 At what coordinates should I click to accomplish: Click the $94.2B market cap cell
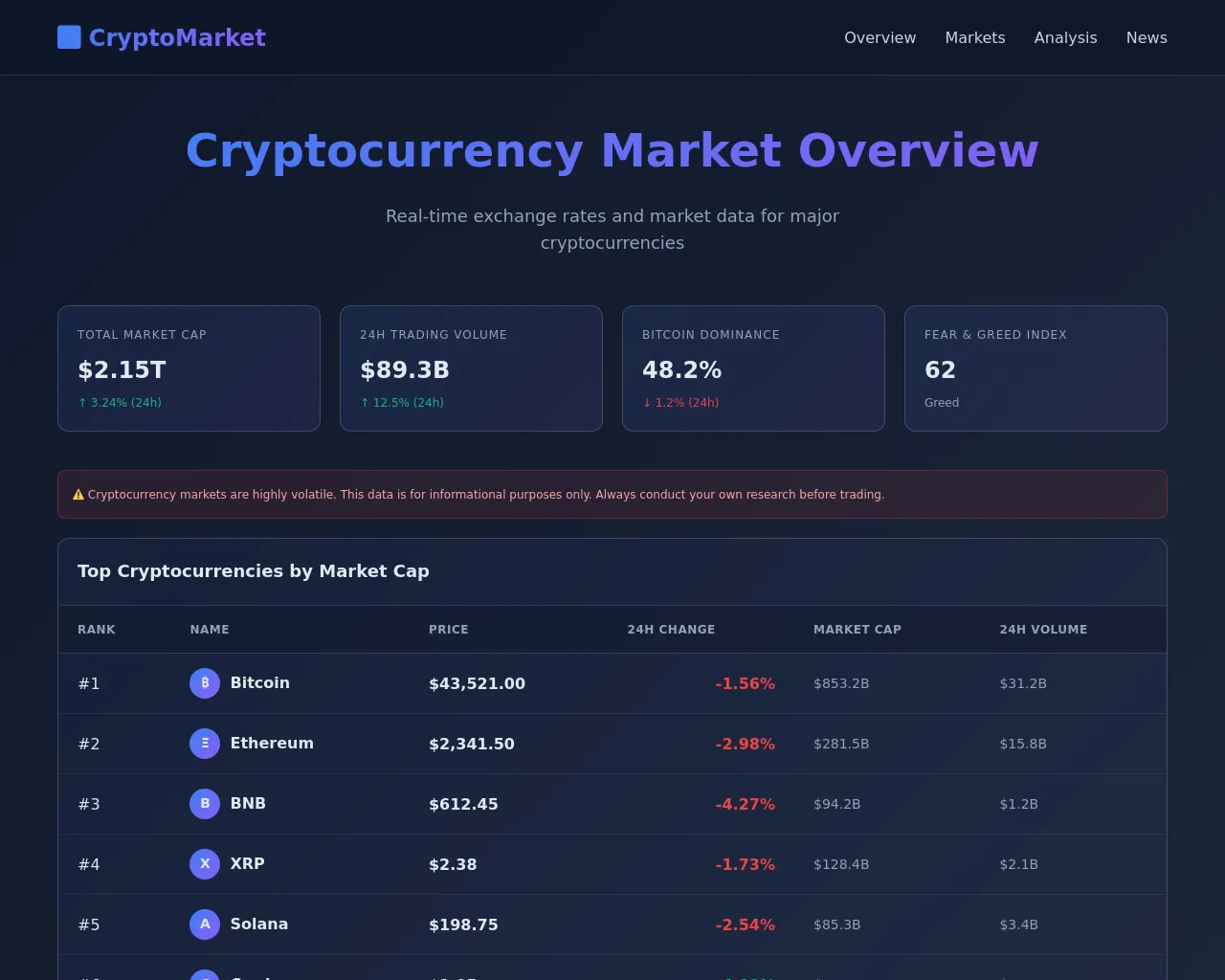click(837, 804)
